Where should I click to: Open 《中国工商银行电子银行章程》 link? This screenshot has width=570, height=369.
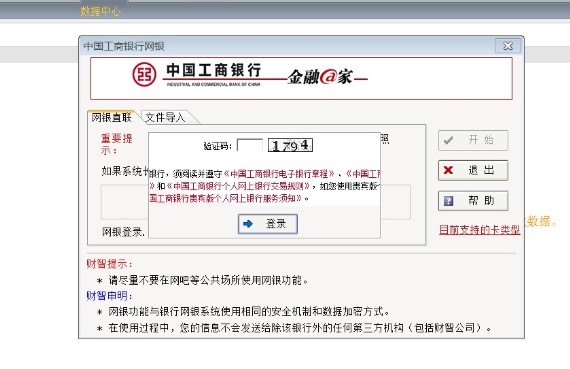(279, 174)
